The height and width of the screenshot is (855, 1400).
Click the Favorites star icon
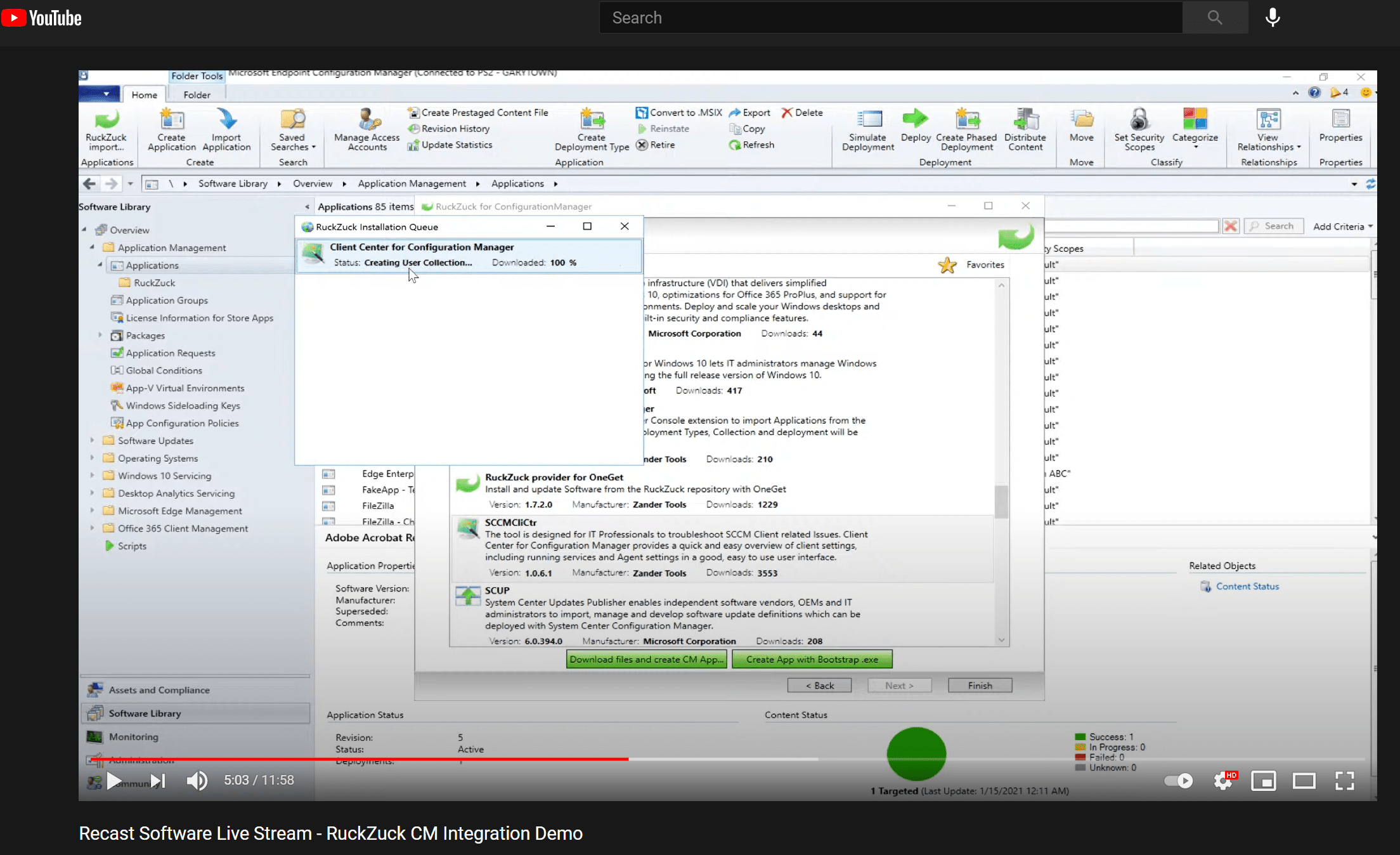tap(947, 265)
